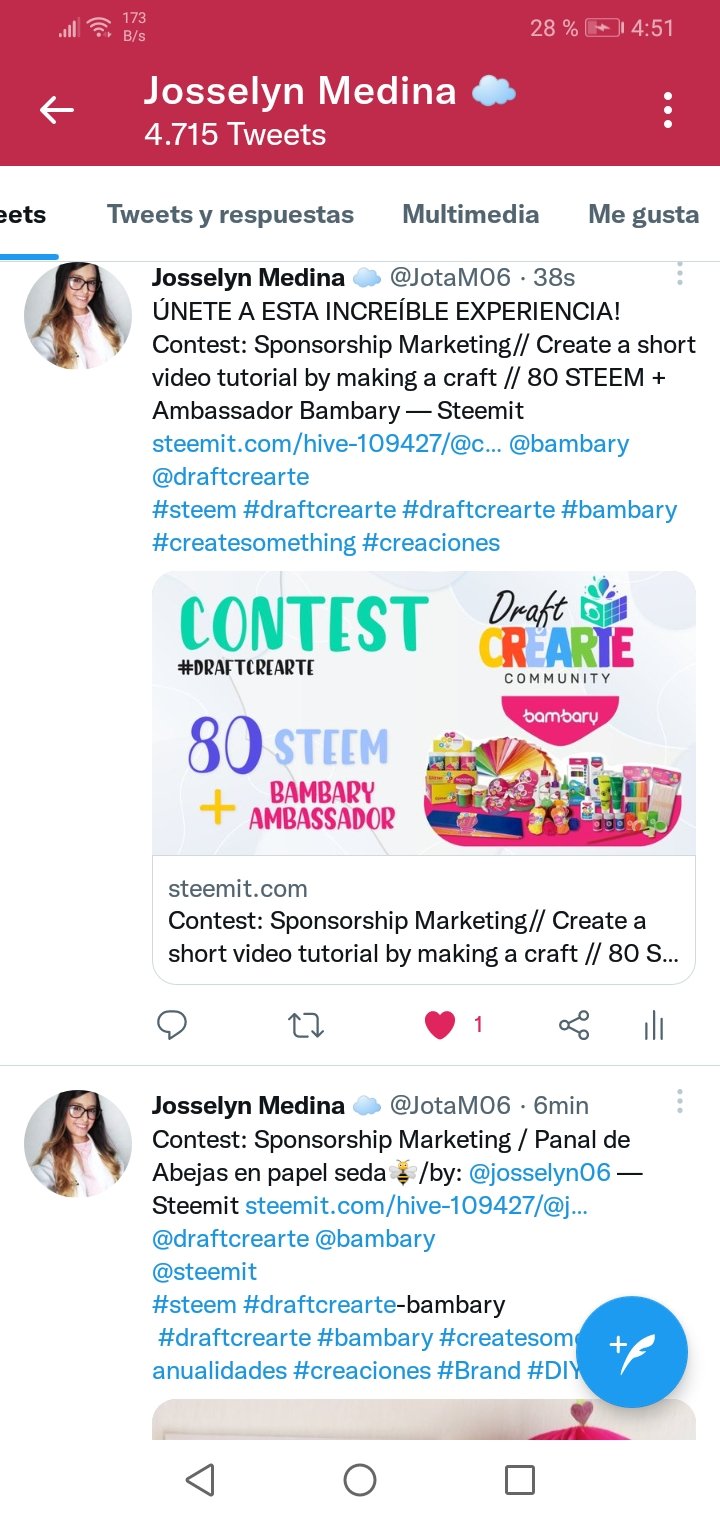This screenshot has width=720, height=1520.
Task: Open the contest link preview card image
Action: [424, 713]
